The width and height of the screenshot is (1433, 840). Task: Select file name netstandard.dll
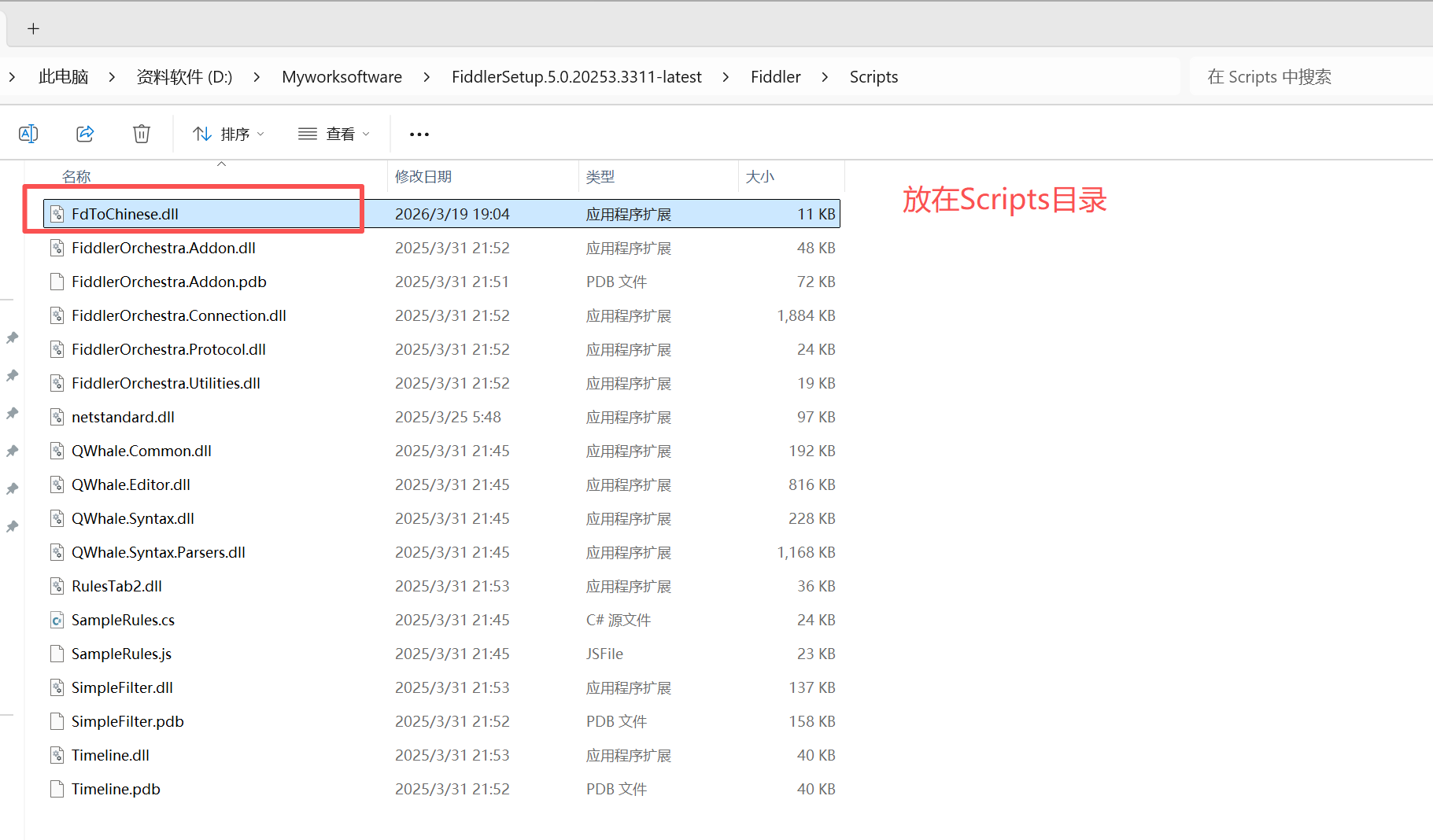123,417
